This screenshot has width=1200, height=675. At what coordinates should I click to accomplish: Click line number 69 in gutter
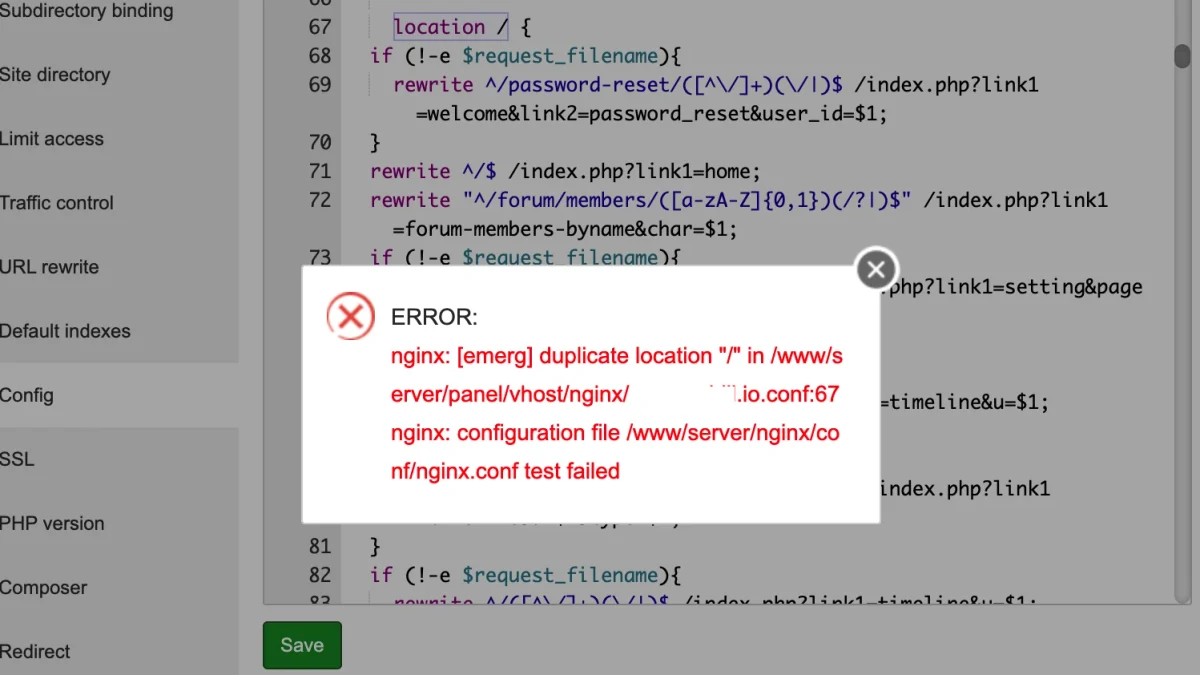(320, 85)
